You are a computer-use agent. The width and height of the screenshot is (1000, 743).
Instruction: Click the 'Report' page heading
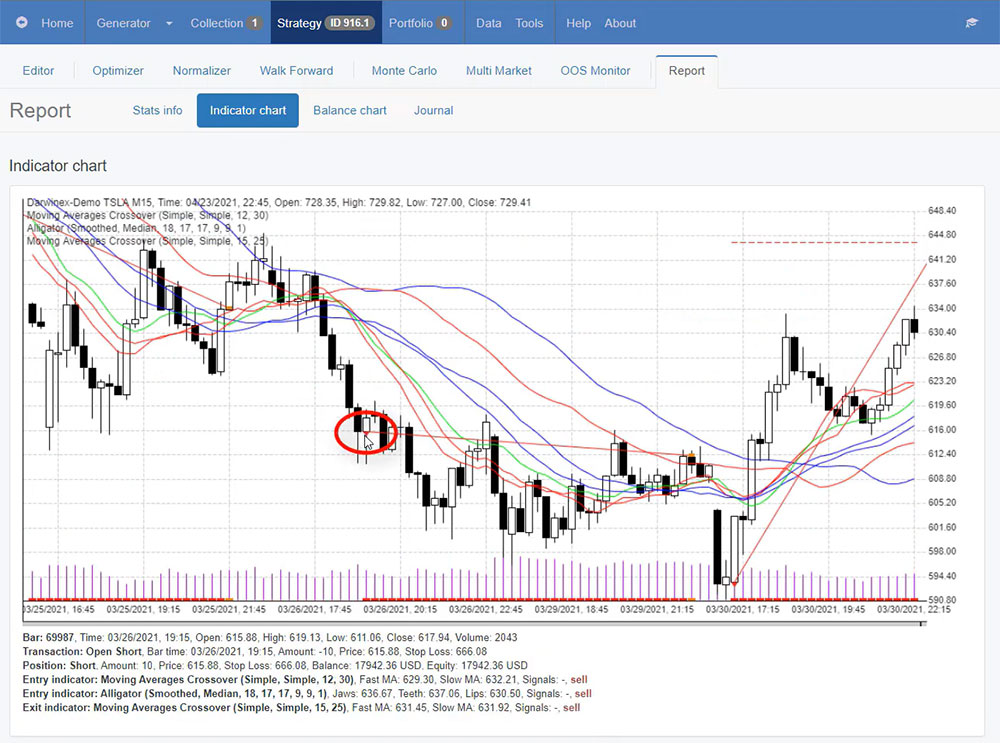pos(40,110)
